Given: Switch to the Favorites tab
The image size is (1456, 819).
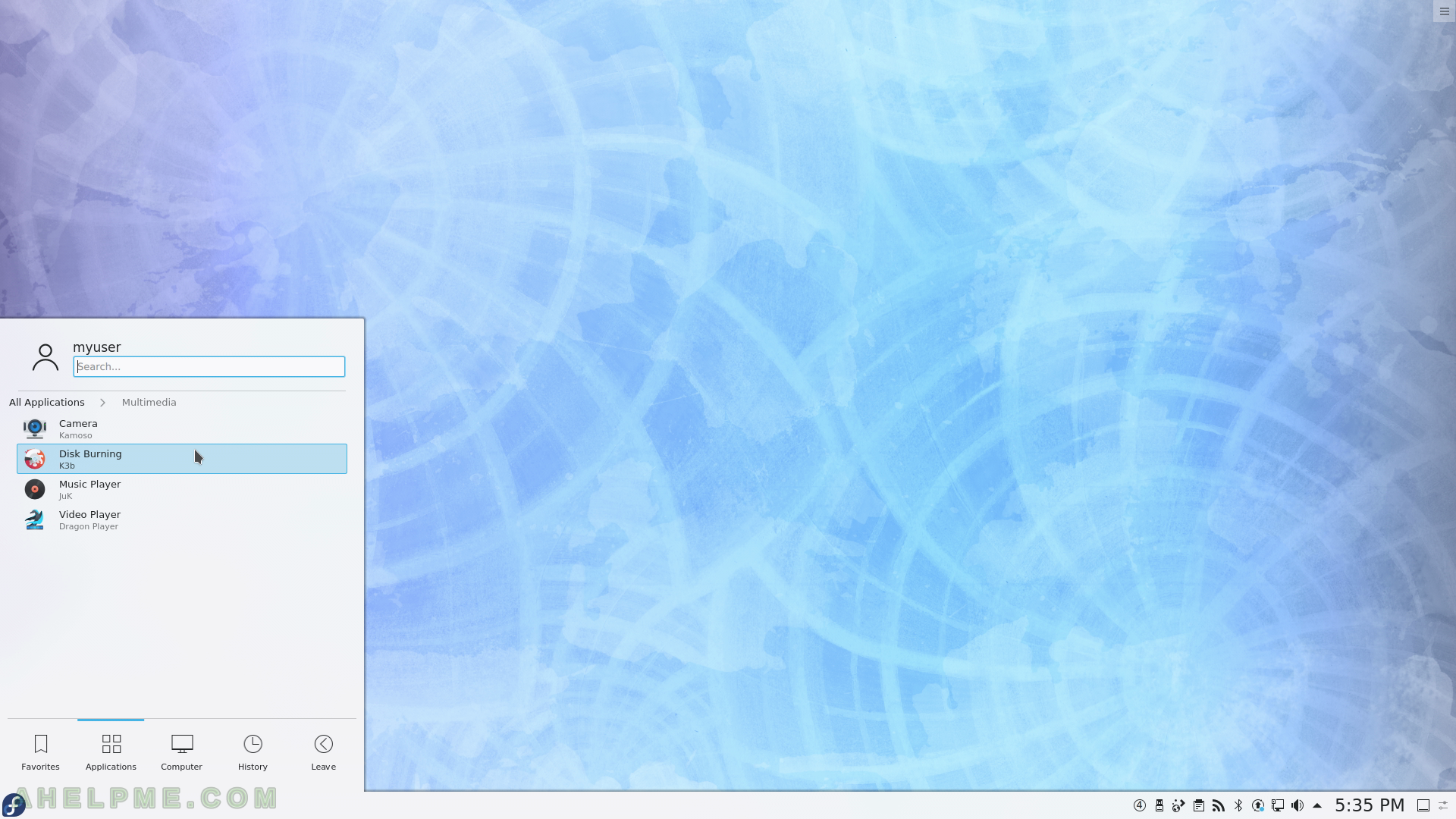Looking at the screenshot, I should point(41,752).
